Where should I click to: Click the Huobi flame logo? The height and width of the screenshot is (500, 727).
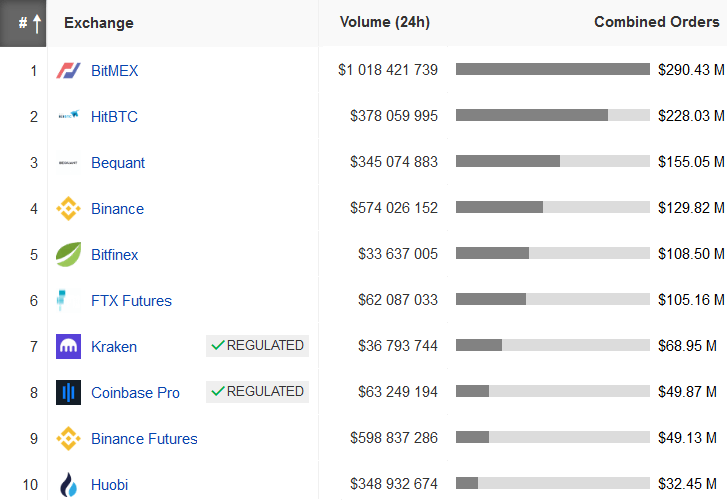(68, 485)
